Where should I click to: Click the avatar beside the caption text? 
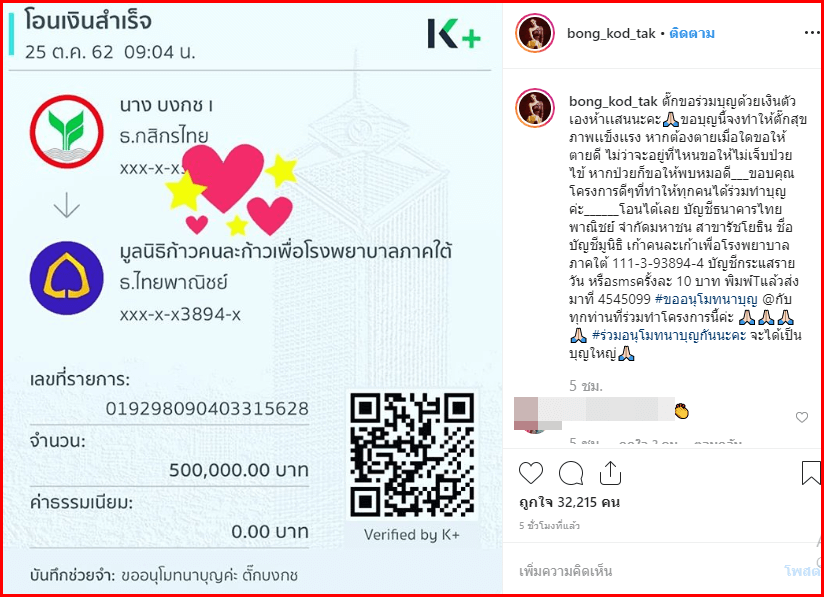pyautogui.click(x=534, y=108)
